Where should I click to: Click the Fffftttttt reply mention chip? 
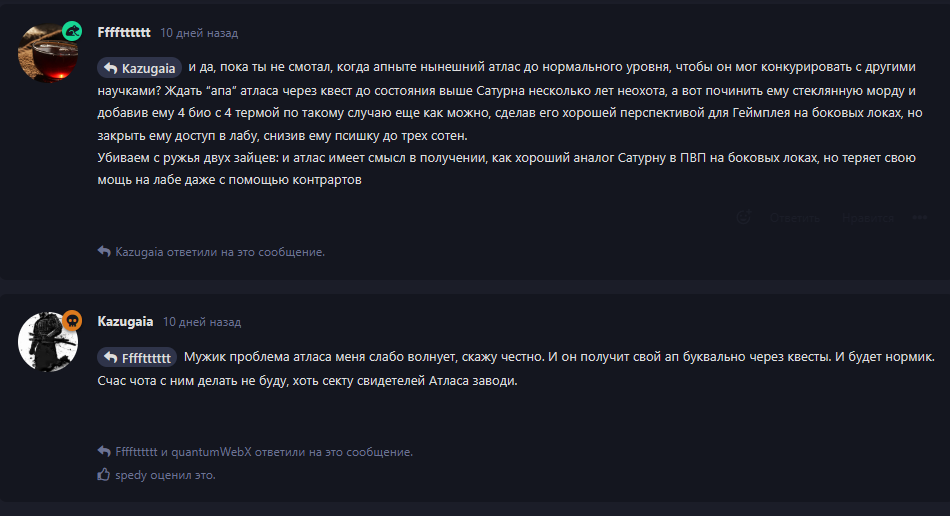coord(137,357)
